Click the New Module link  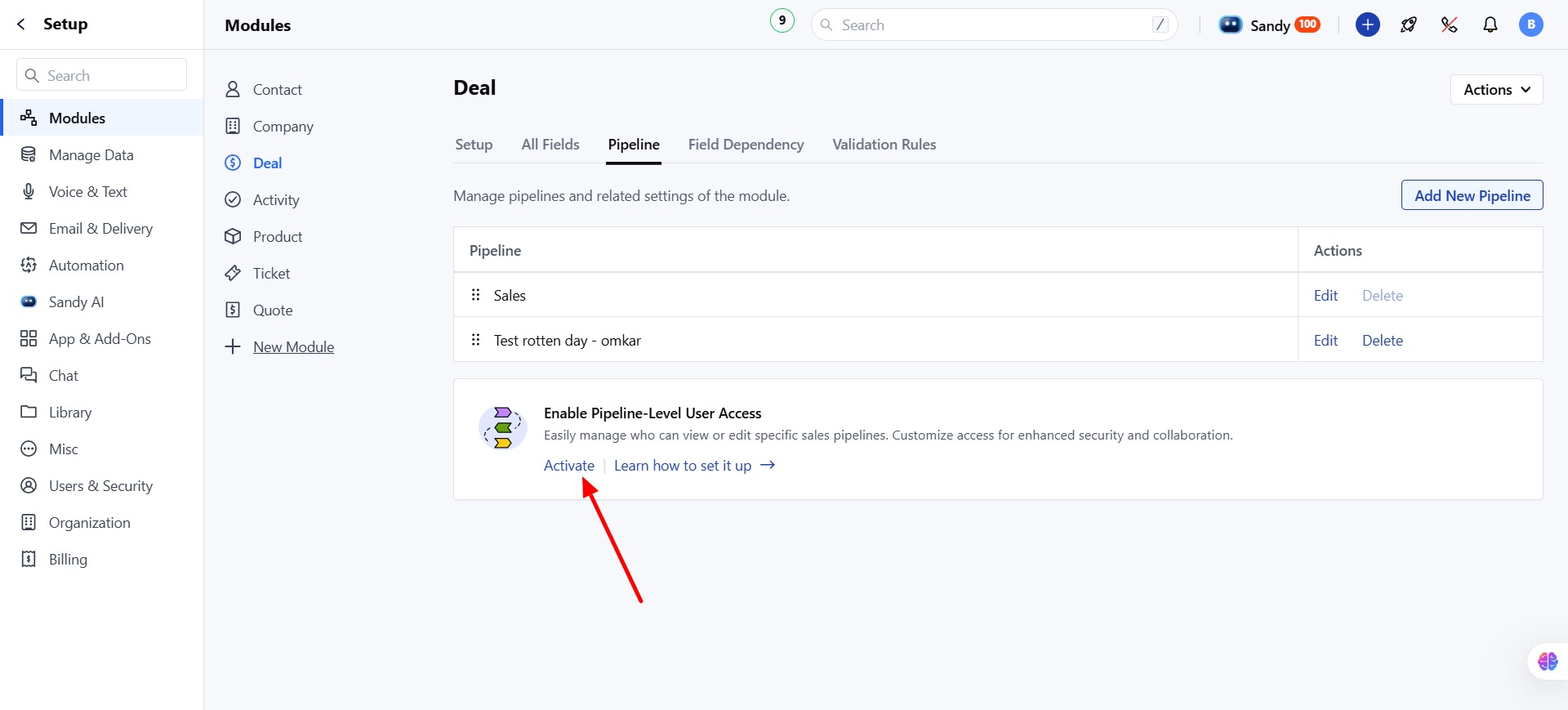pos(293,346)
